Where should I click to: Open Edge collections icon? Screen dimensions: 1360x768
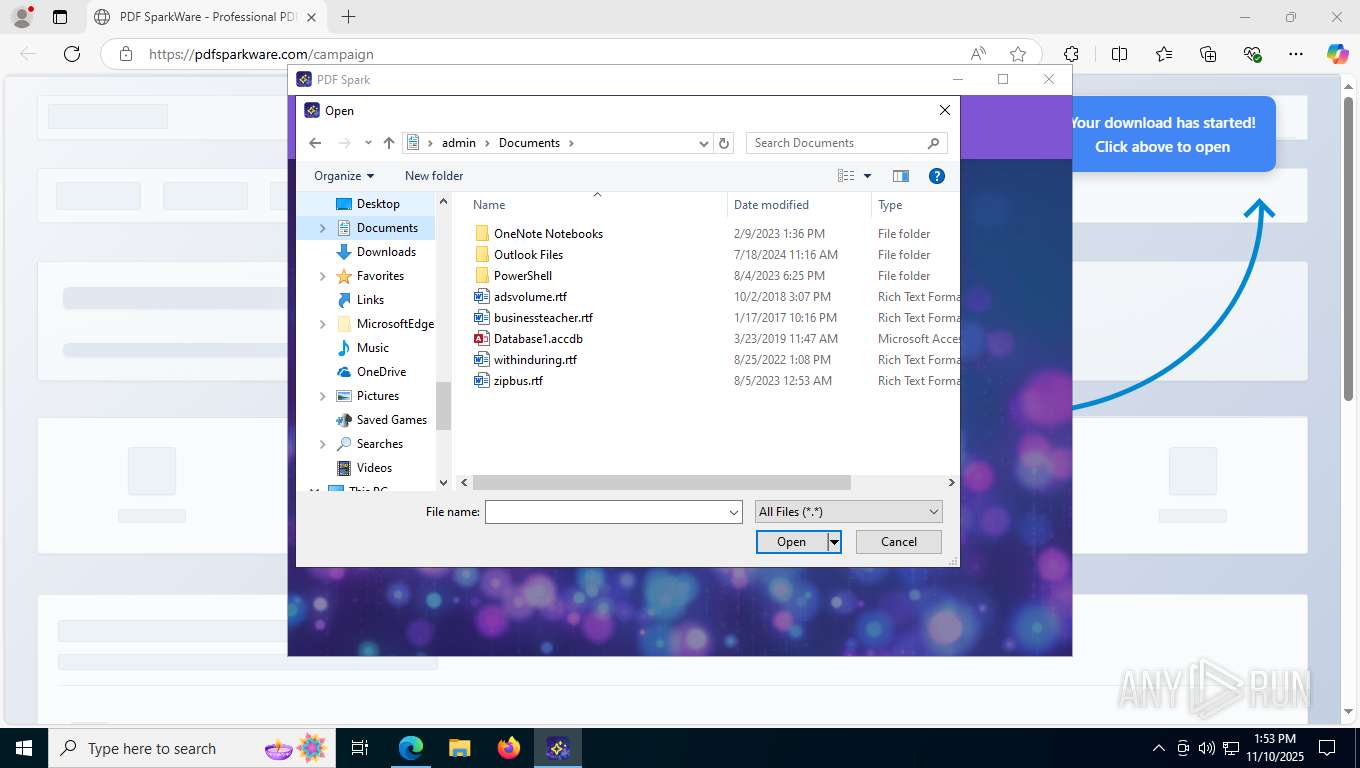point(1208,54)
